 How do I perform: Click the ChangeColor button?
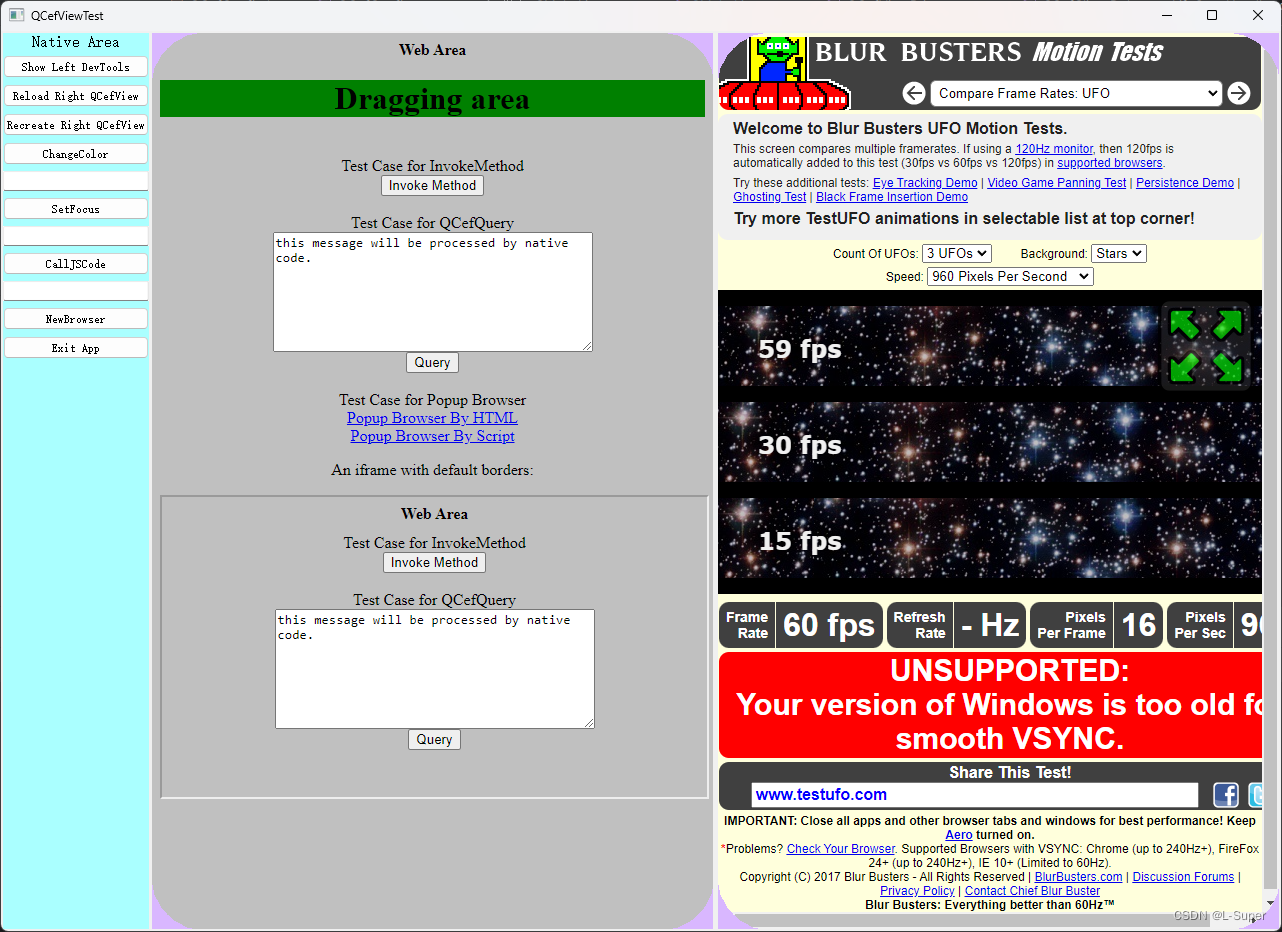76,154
